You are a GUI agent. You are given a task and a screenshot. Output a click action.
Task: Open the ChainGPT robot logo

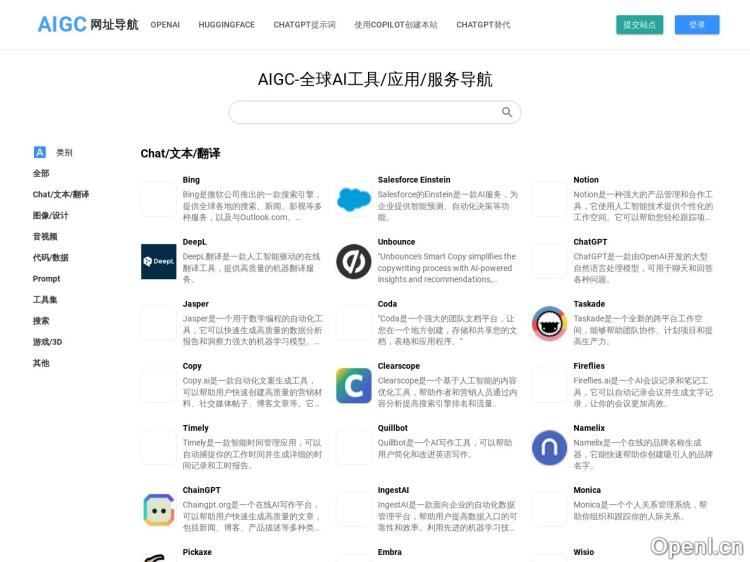(x=158, y=510)
